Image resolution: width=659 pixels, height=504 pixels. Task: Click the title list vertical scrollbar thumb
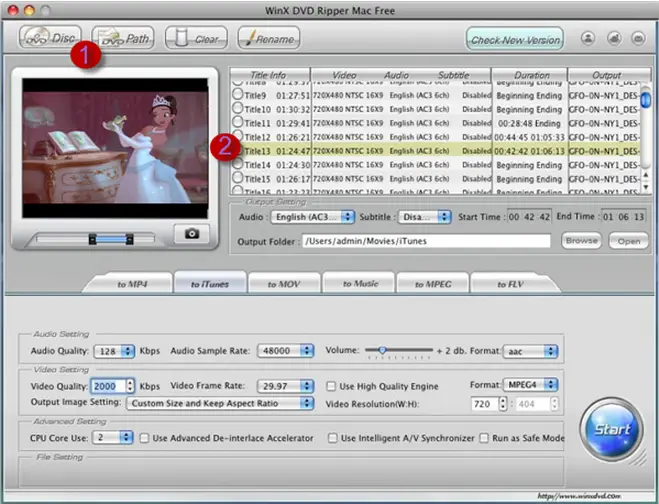point(646,100)
